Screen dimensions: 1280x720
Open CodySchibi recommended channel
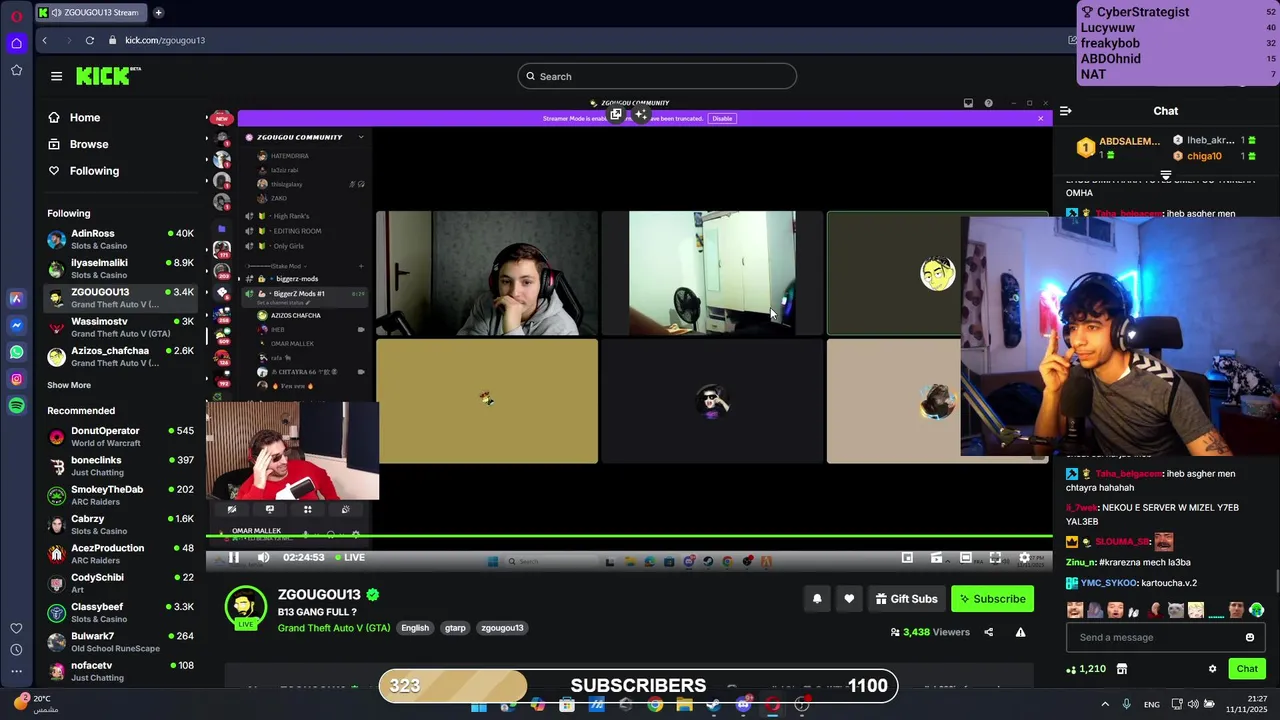120,583
